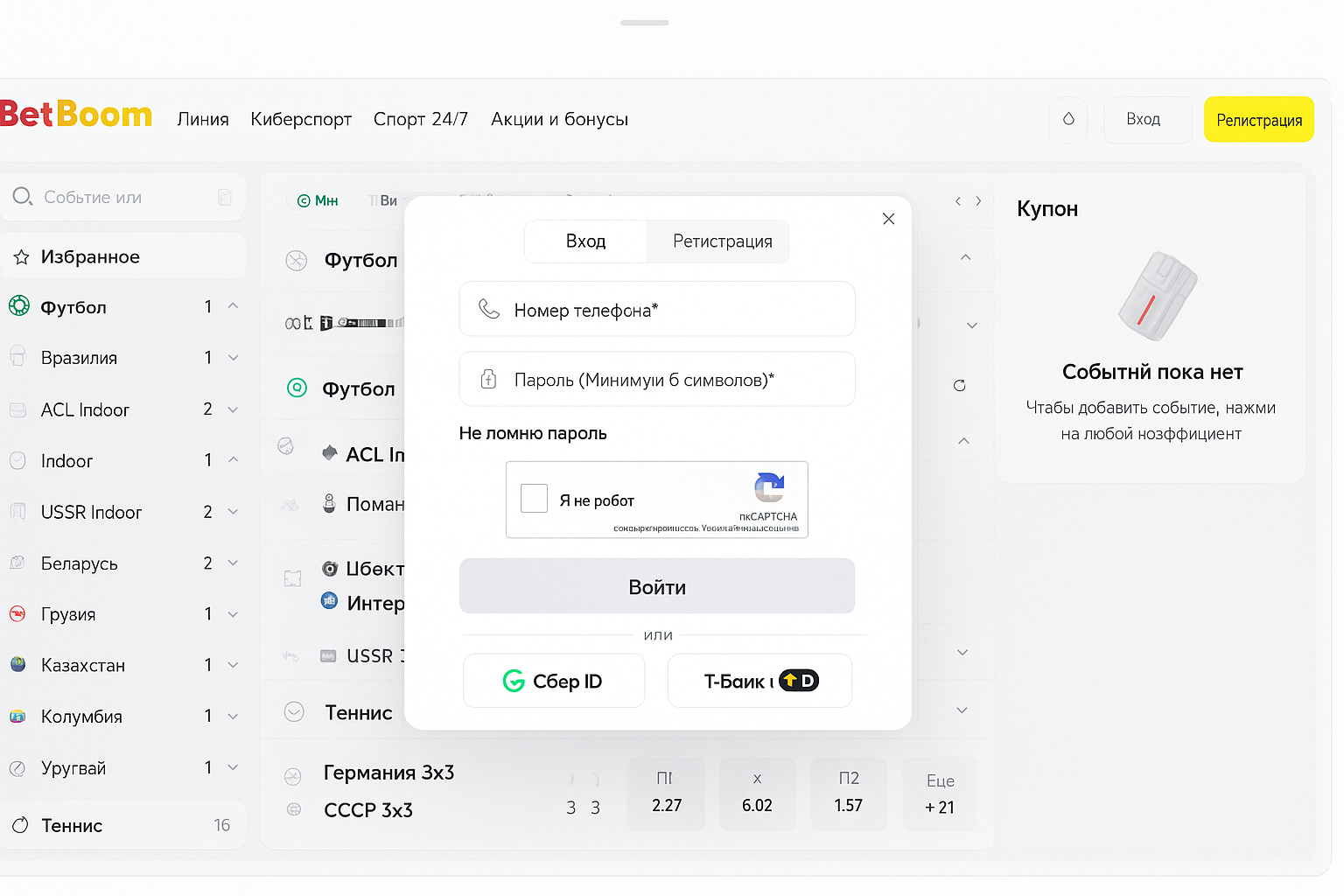Close the login dialog with X

click(888, 219)
